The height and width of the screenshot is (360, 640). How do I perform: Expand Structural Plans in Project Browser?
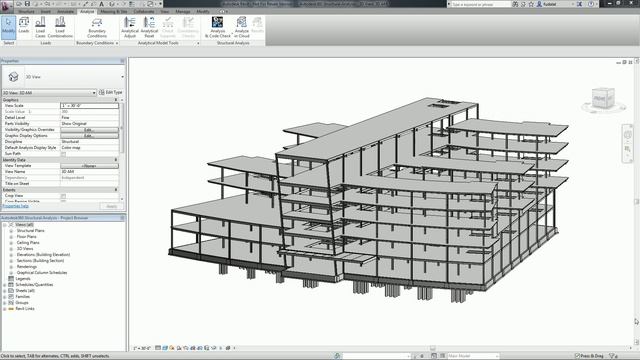click(x=11, y=231)
